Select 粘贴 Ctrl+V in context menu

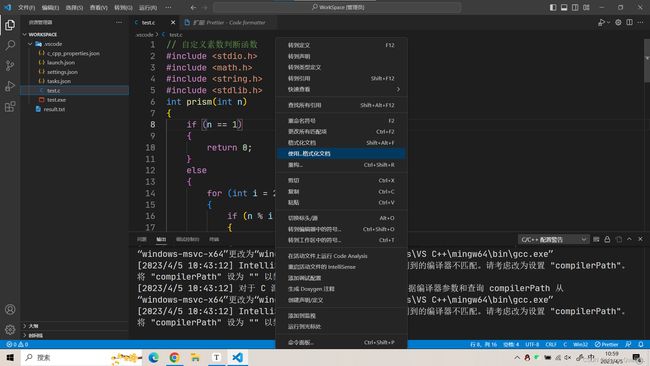point(341,202)
